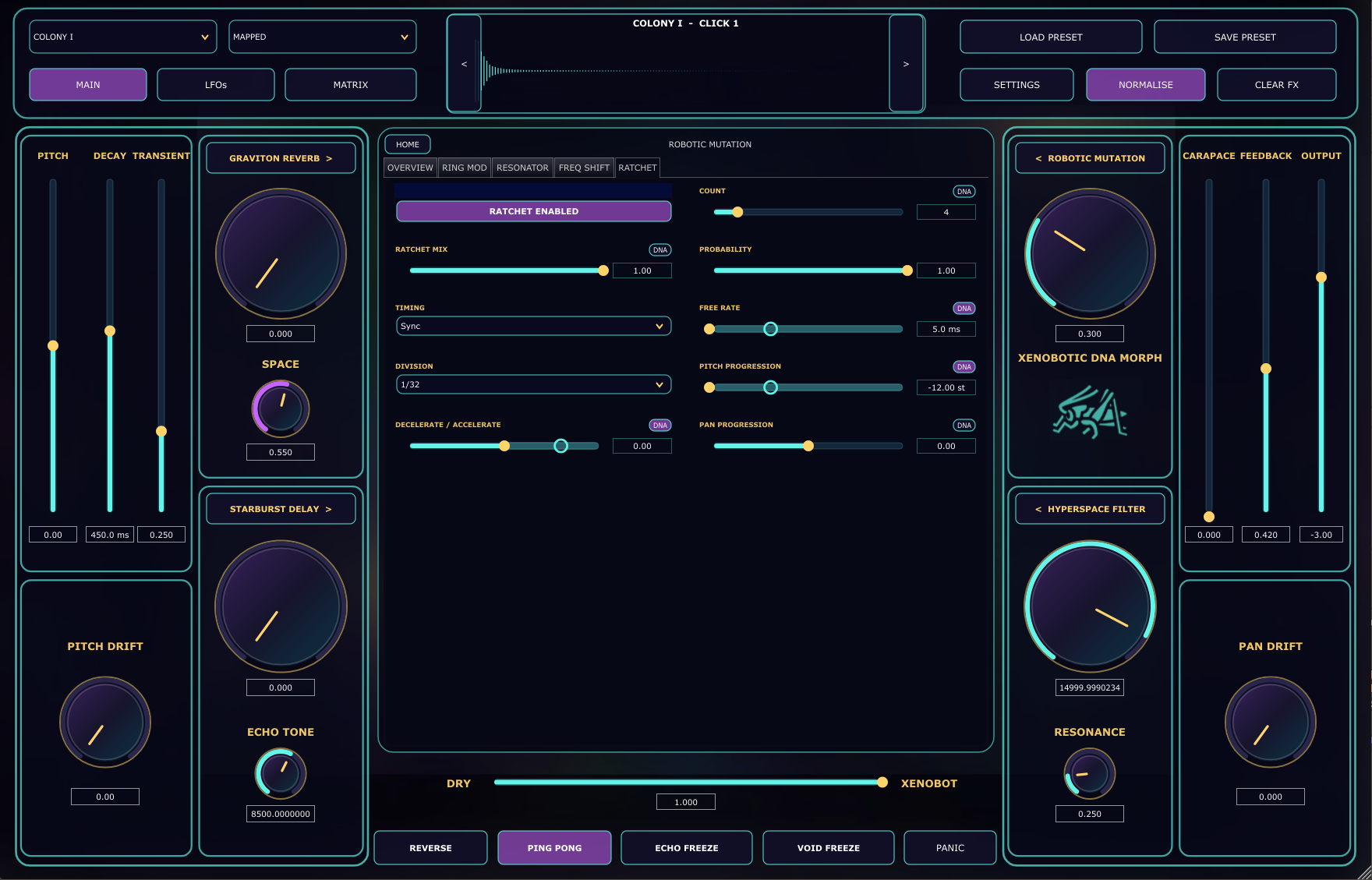
Task: Expand the Timing Sync dropdown
Action: pos(534,327)
